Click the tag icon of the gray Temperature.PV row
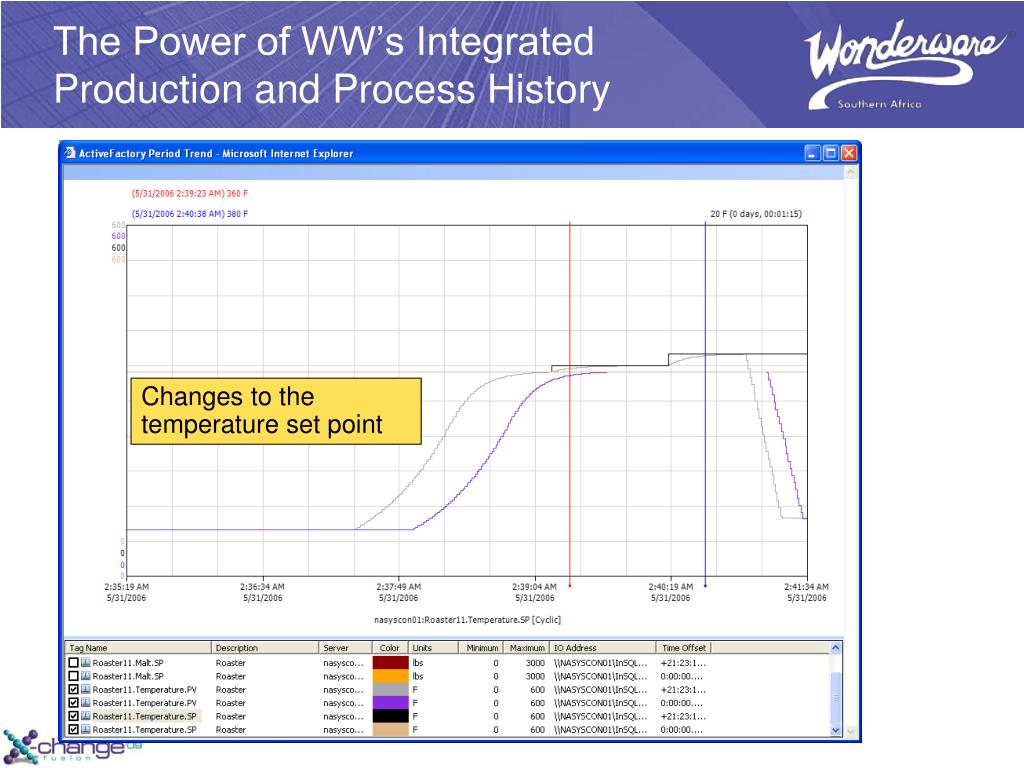1024x768 pixels. point(86,690)
